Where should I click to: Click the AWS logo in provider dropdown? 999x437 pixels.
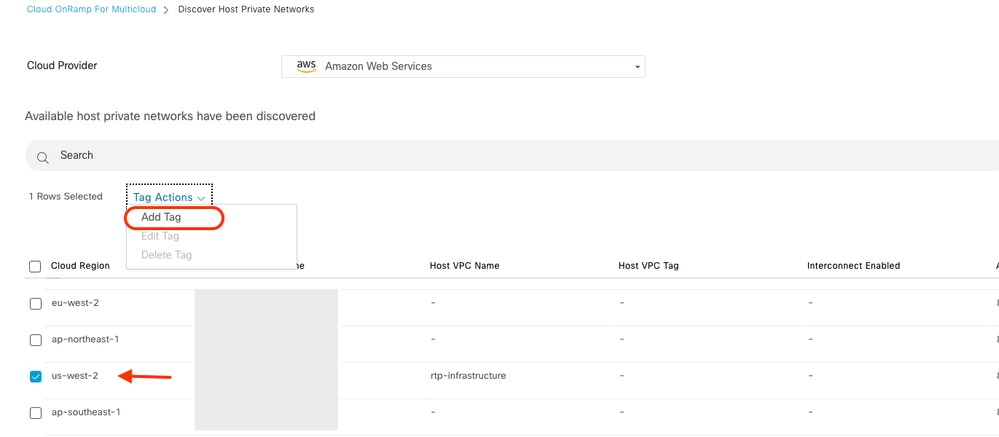click(x=306, y=66)
